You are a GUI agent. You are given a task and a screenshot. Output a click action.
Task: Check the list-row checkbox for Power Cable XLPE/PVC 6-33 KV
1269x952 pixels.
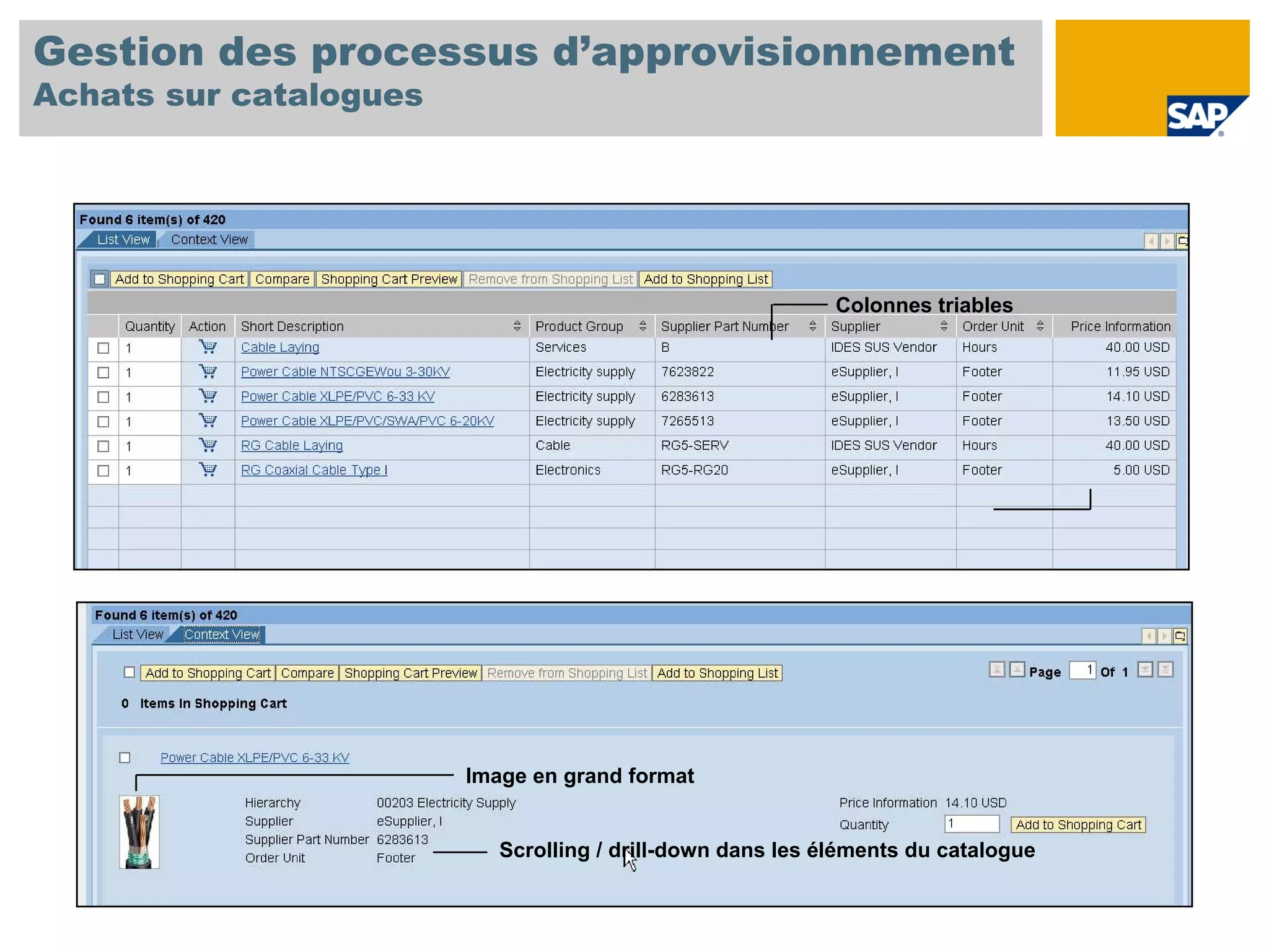[x=103, y=397]
